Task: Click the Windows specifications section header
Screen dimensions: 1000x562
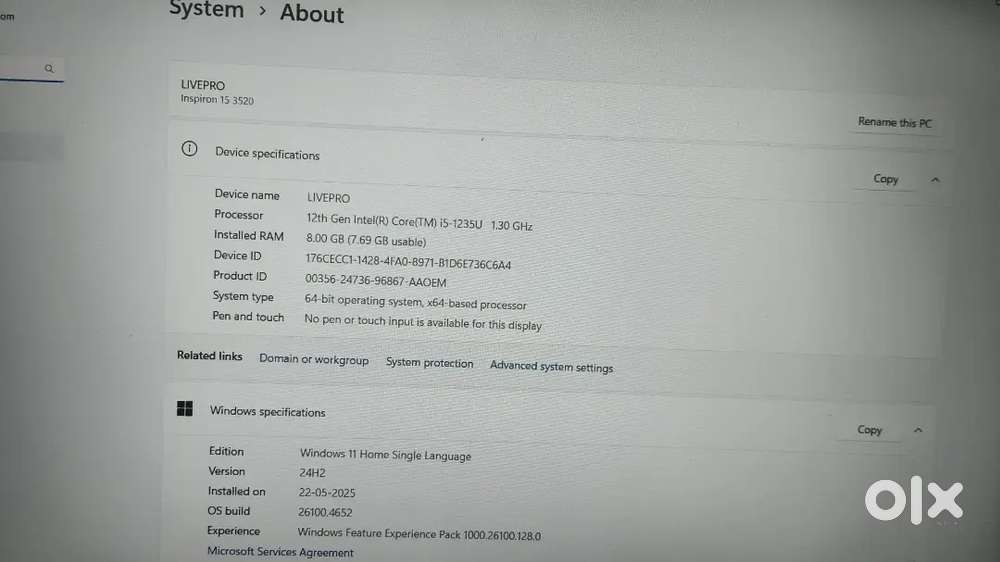Action: [267, 412]
